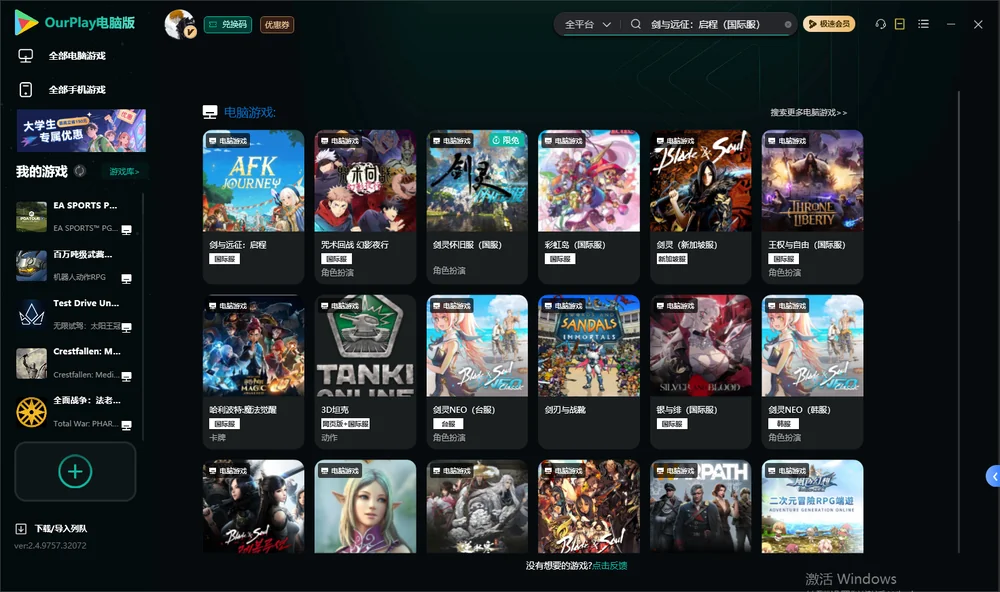Click the 兑换码 redeem code button
The image size is (1000, 592).
(x=228, y=24)
